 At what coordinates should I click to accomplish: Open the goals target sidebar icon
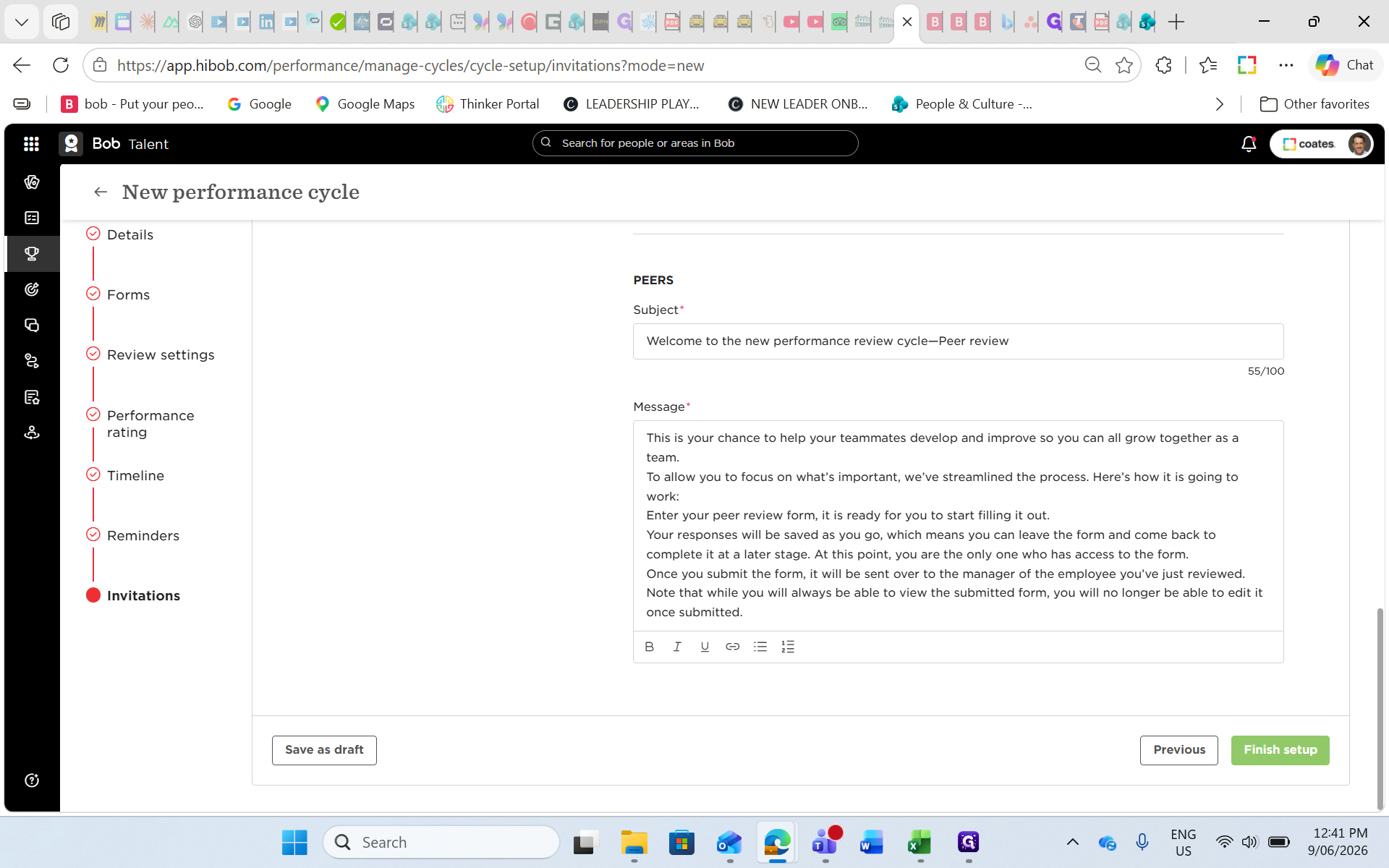tap(32, 289)
